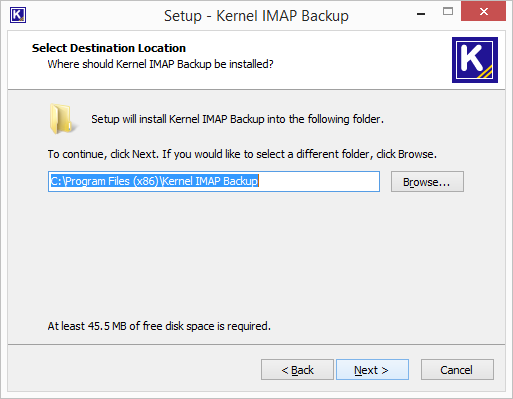
Task: Close the Kernel IMAP Backup setup window
Action: coord(483,11)
